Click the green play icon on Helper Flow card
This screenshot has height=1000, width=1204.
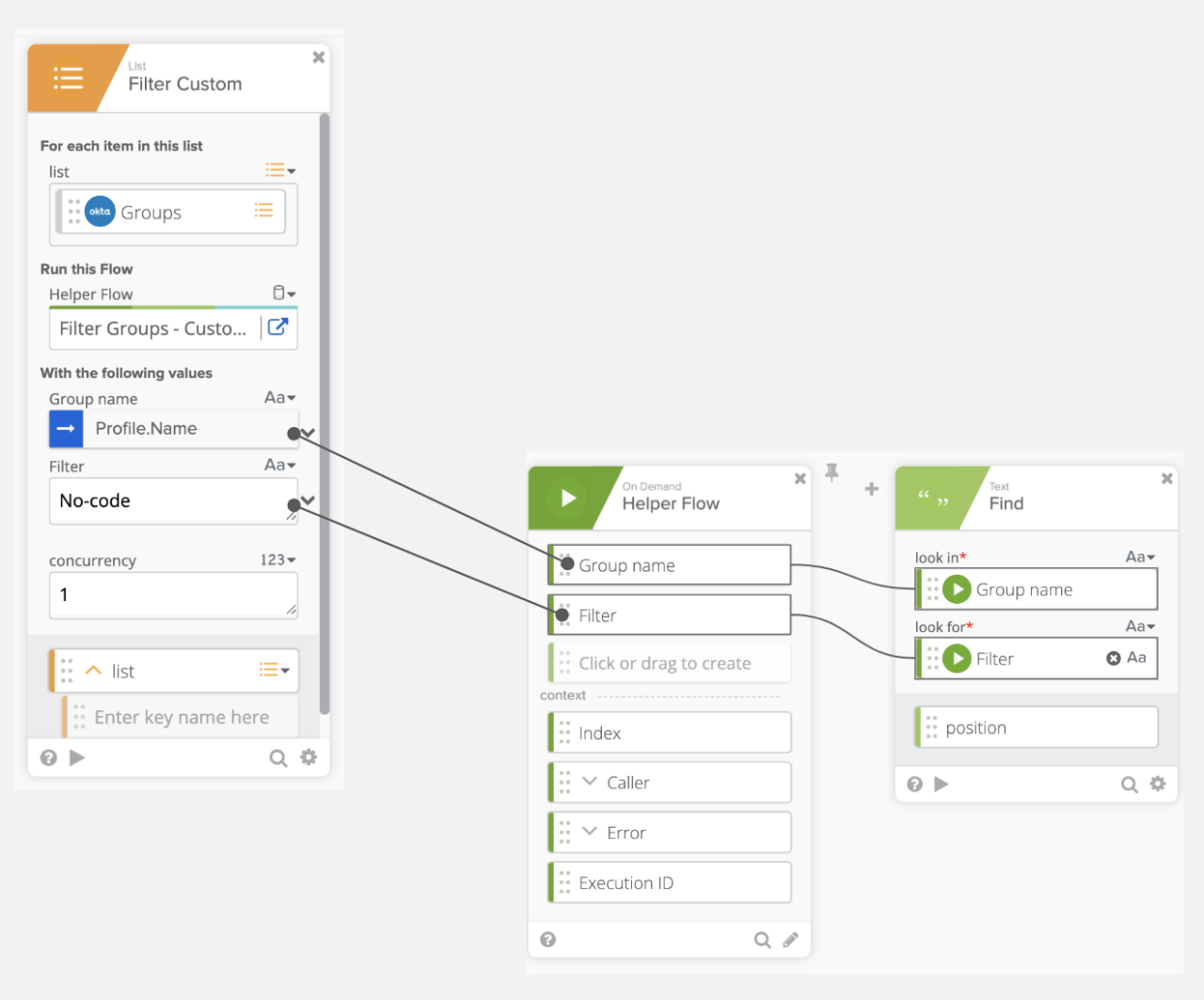click(567, 498)
